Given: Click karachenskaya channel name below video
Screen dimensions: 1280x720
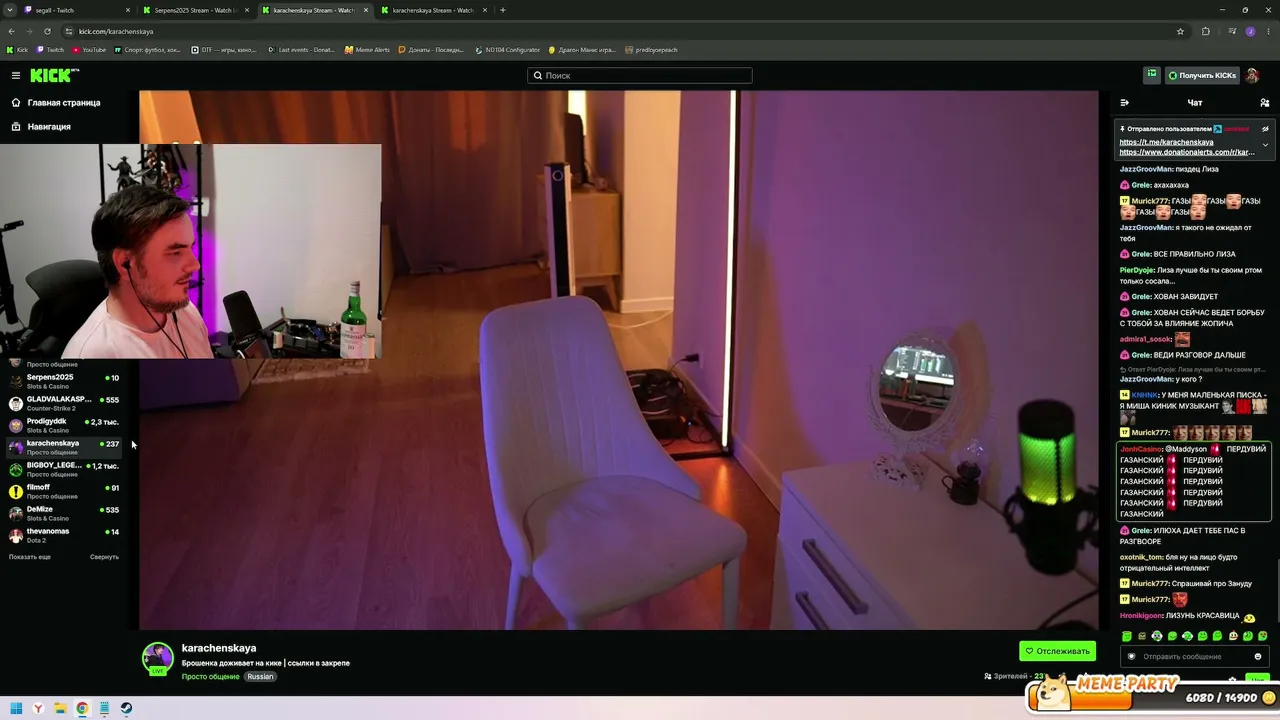Looking at the screenshot, I should (x=219, y=648).
